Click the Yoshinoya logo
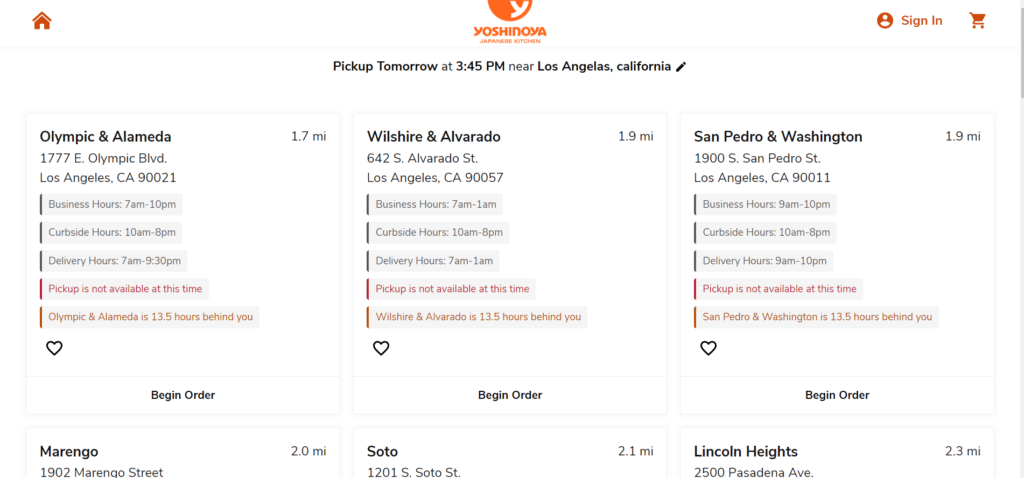This screenshot has height=478, width=1024. click(511, 21)
